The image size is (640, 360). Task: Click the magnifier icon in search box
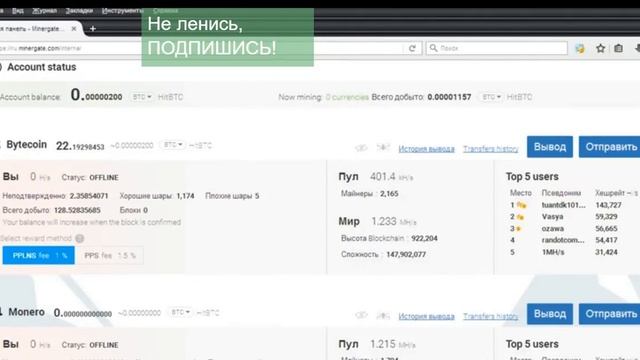(433, 48)
